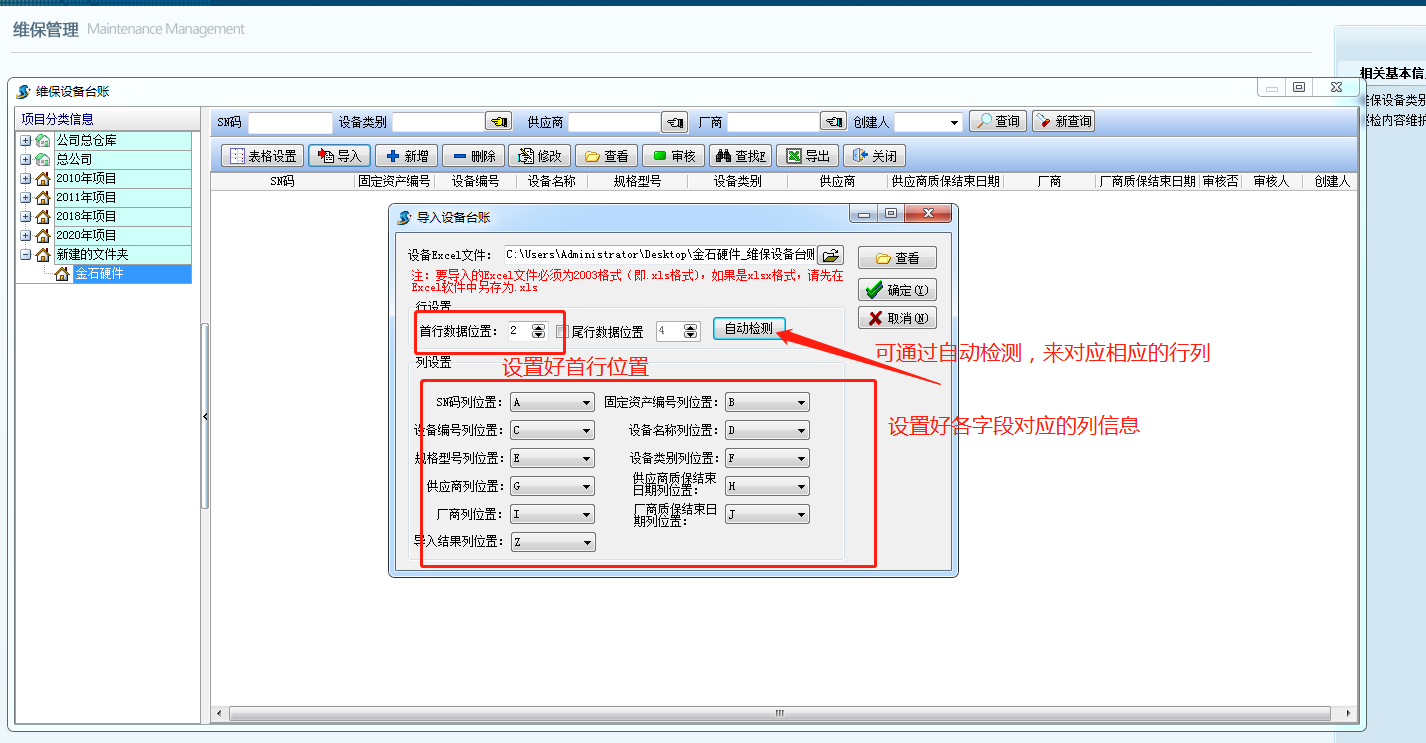Click the 新增 (Add) toolbar button
Image resolution: width=1426 pixels, height=743 pixels.
[406, 156]
